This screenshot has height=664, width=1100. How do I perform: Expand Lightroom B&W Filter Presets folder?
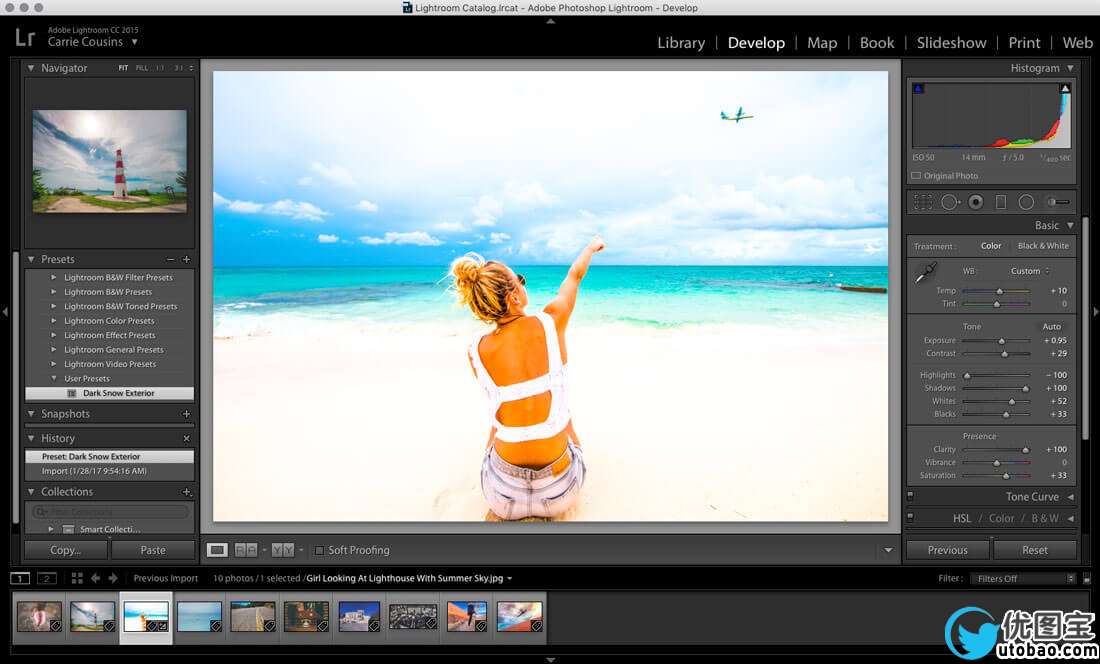pyautogui.click(x=53, y=278)
